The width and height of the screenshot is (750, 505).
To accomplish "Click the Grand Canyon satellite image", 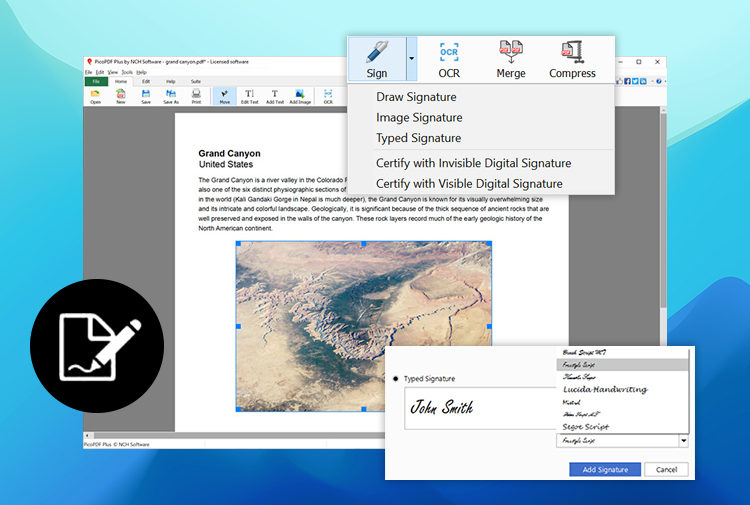I will (x=364, y=327).
